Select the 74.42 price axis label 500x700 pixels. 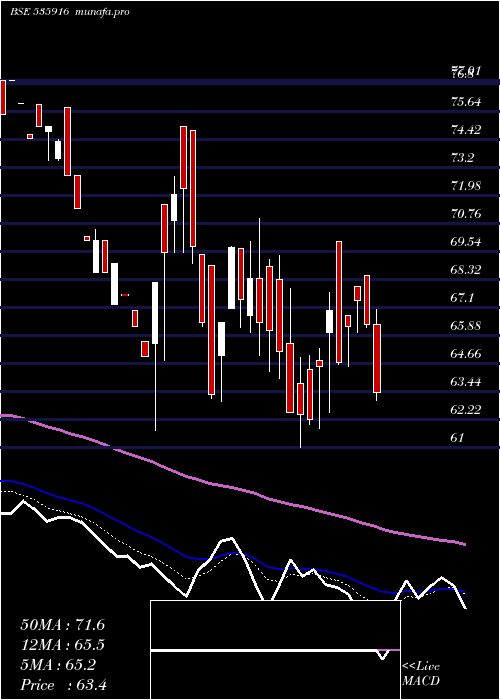[466, 130]
